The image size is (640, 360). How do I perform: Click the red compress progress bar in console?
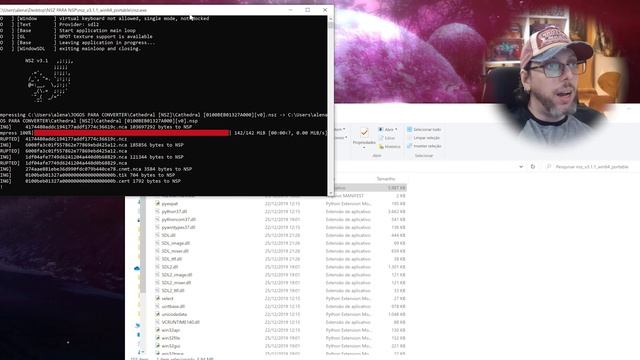click(x=131, y=133)
